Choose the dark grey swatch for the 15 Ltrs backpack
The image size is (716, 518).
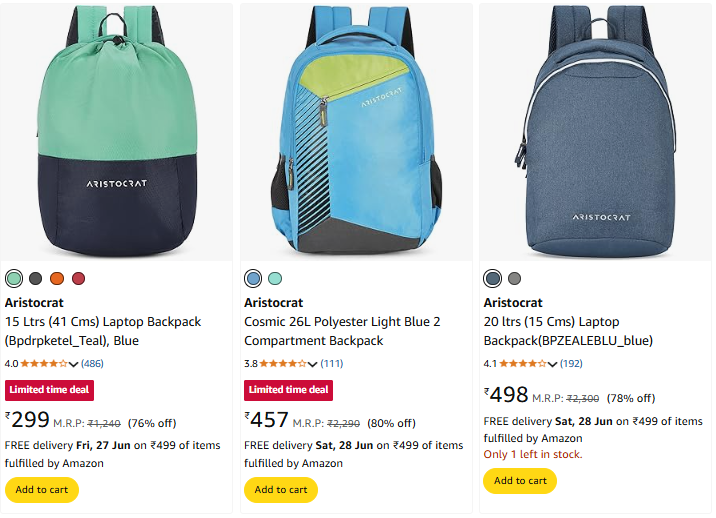pyautogui.click(x=36, y=278)
